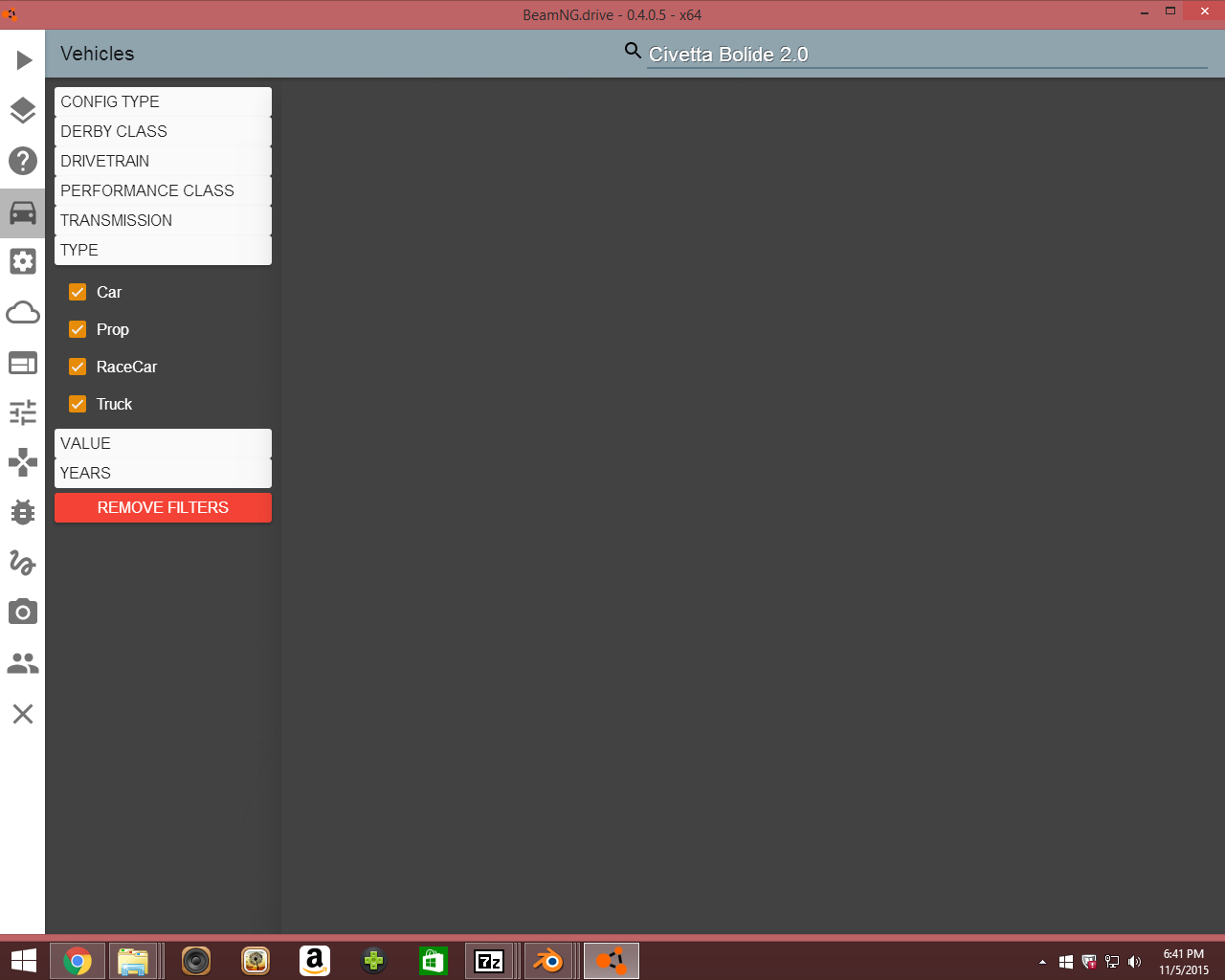Click the system tray volume icon

click(1135, 962)
